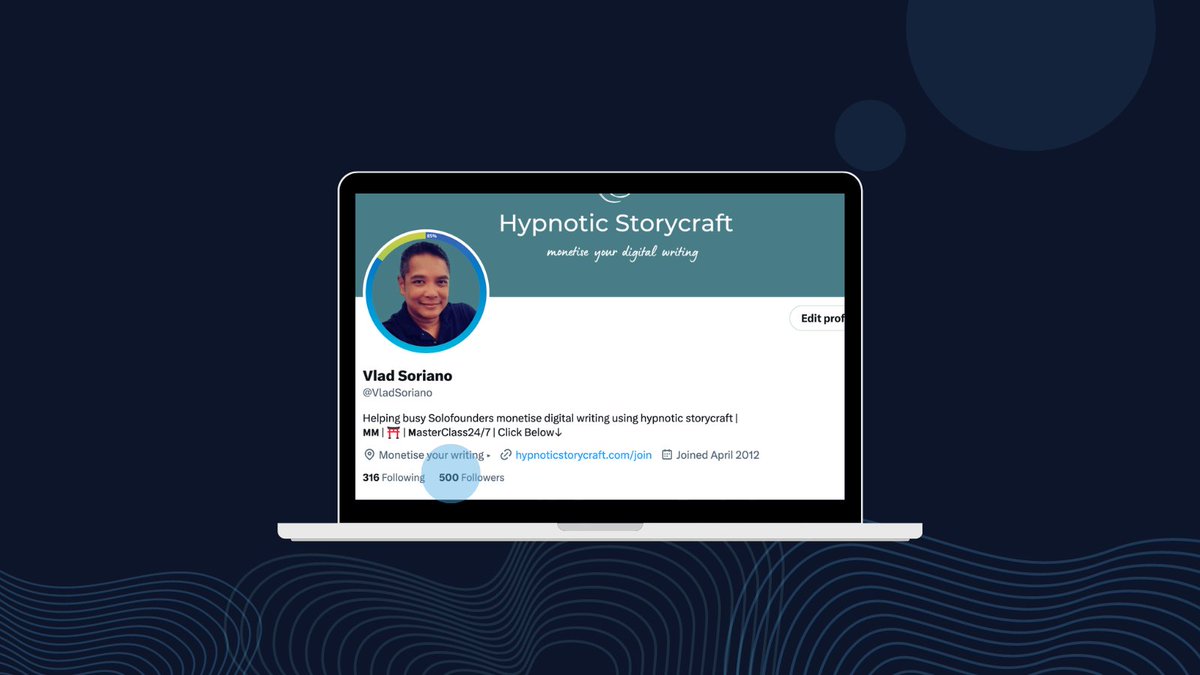
Task: Open the hypnoticstorycraft.com/join link
Action: tap(583, 455)
